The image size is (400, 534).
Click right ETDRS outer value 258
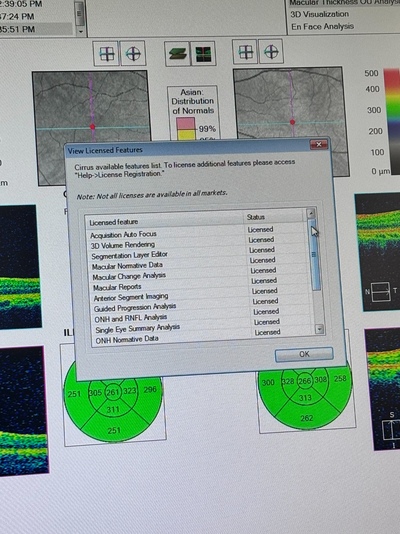pos(340,378)
